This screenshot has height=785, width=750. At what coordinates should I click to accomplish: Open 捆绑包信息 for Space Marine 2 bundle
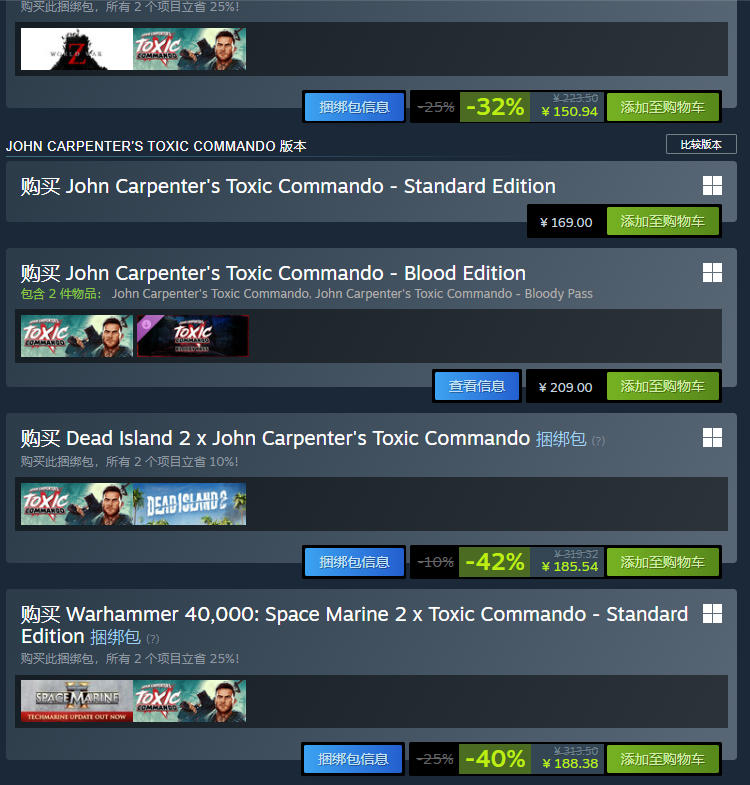353,759
